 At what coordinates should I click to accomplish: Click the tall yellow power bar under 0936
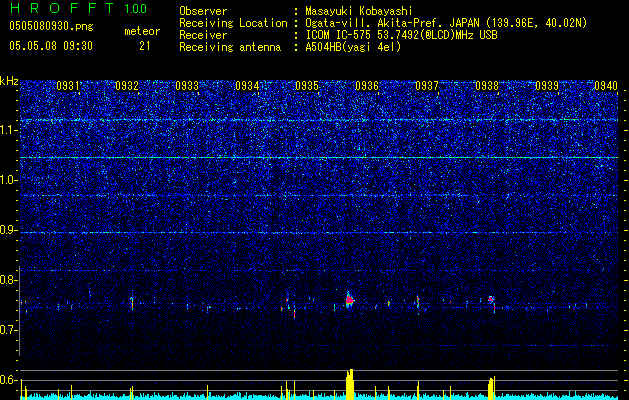coord(350,384)
